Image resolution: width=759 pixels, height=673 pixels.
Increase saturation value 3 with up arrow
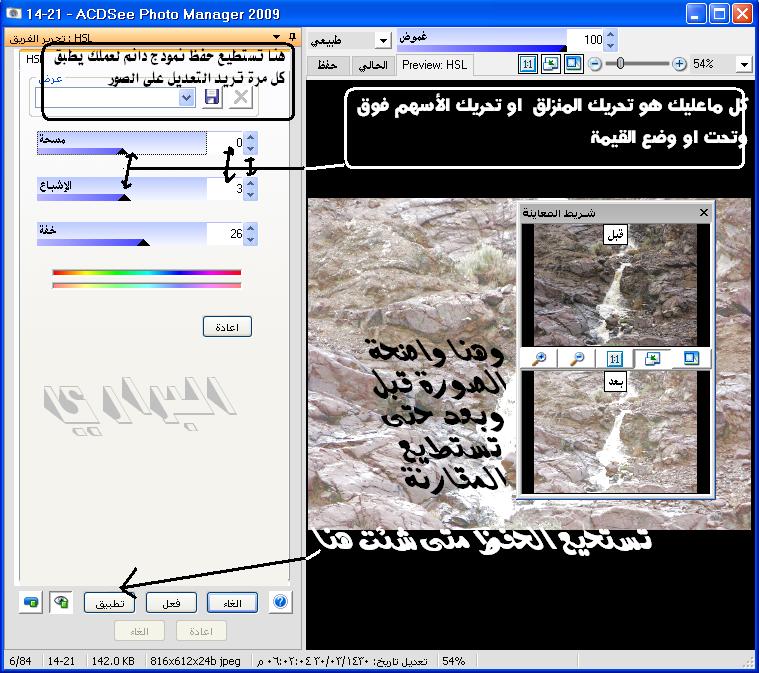click(250, 183)
